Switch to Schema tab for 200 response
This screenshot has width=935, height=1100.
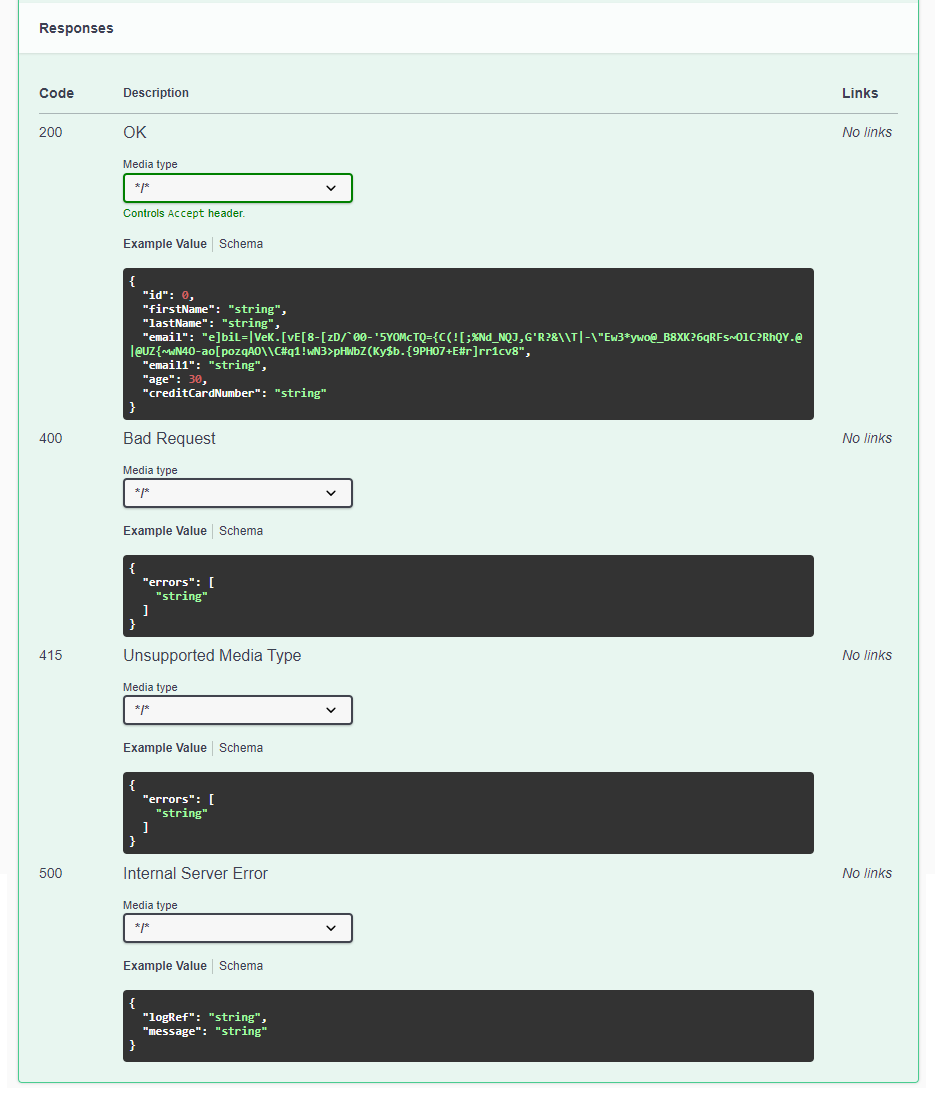[241, 244]
